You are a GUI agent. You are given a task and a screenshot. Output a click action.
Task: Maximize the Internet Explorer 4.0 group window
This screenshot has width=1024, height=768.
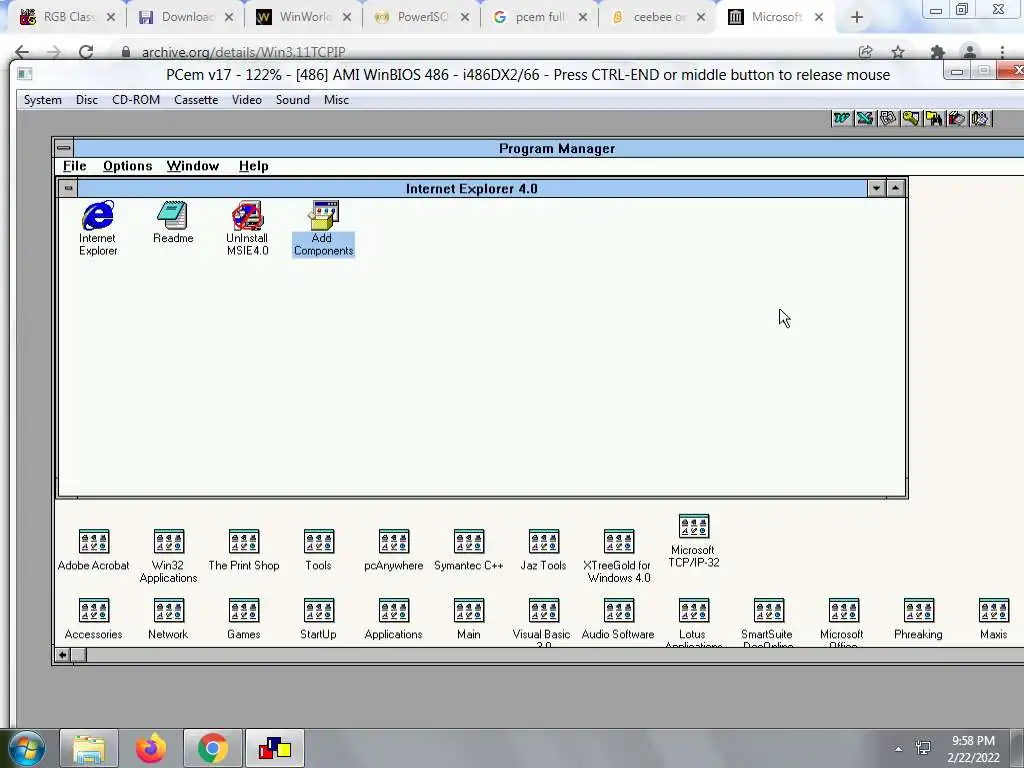click(x=895, y=189)
